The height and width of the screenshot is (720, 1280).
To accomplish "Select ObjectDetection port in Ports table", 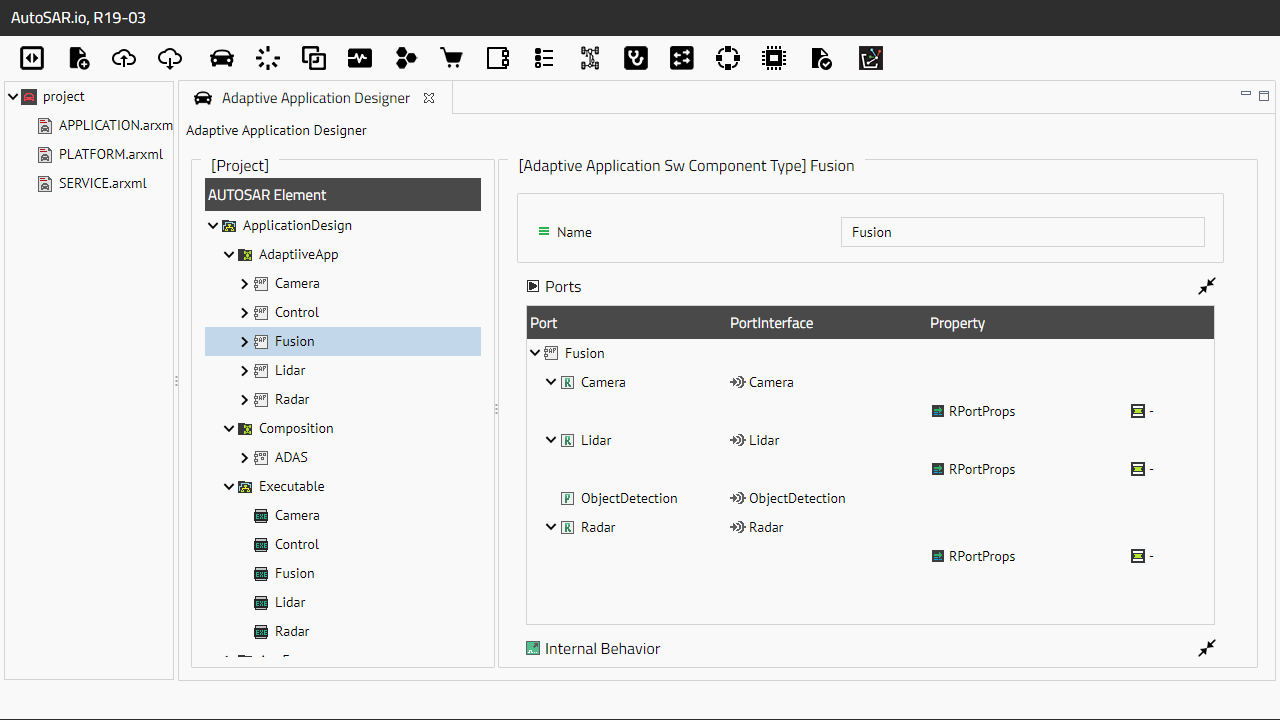I will [x=628, y=498].
